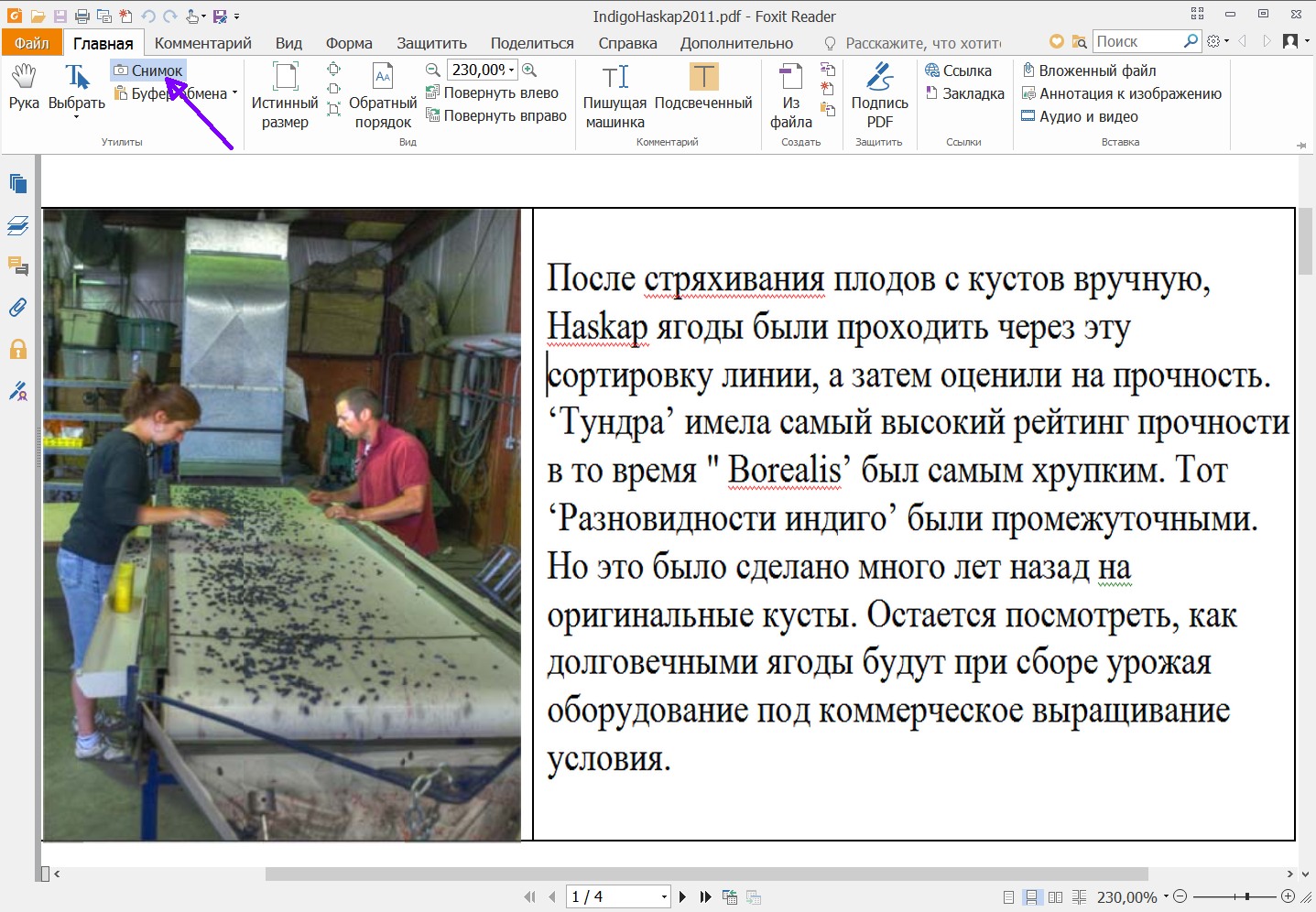Switch to facing pages view mode
Viewport: 1316px width, 912px height.
click(x=1055, y=897)
